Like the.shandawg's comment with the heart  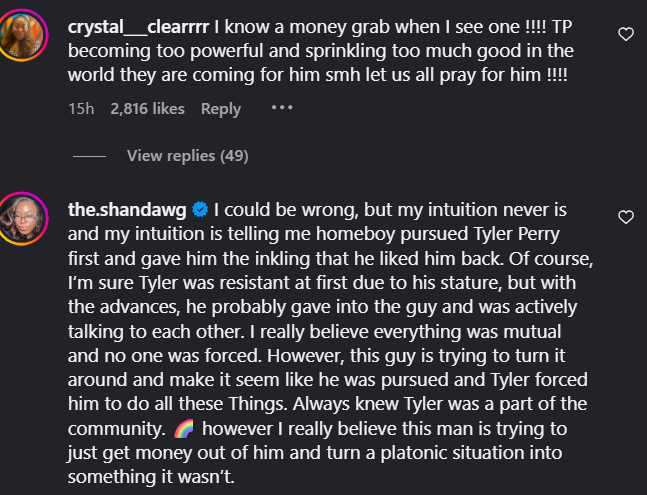tap(626, 216)
